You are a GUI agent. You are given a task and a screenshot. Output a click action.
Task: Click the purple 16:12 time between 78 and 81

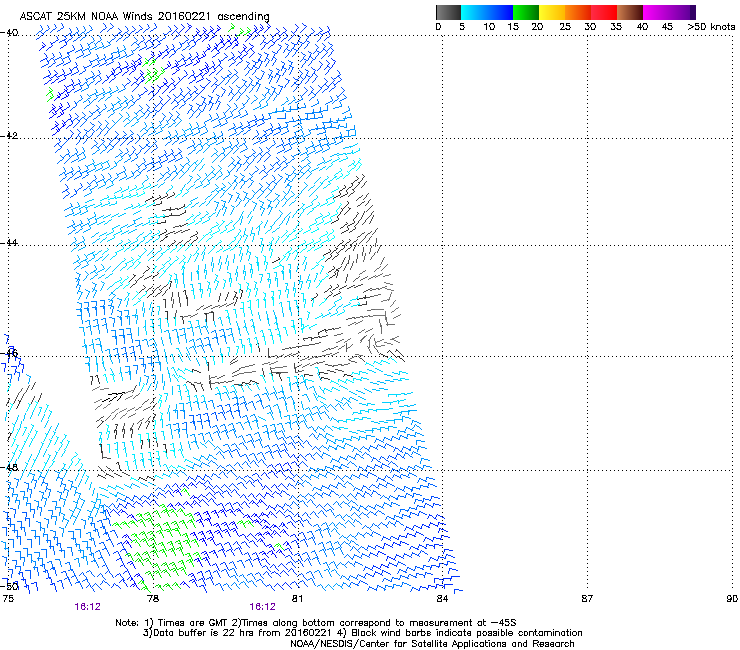click(x=262, y=607)
